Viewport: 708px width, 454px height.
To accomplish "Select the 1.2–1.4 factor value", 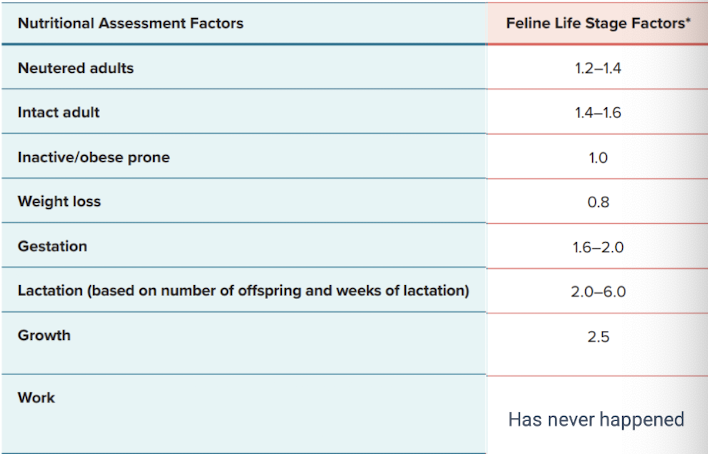I will (598, 68).
